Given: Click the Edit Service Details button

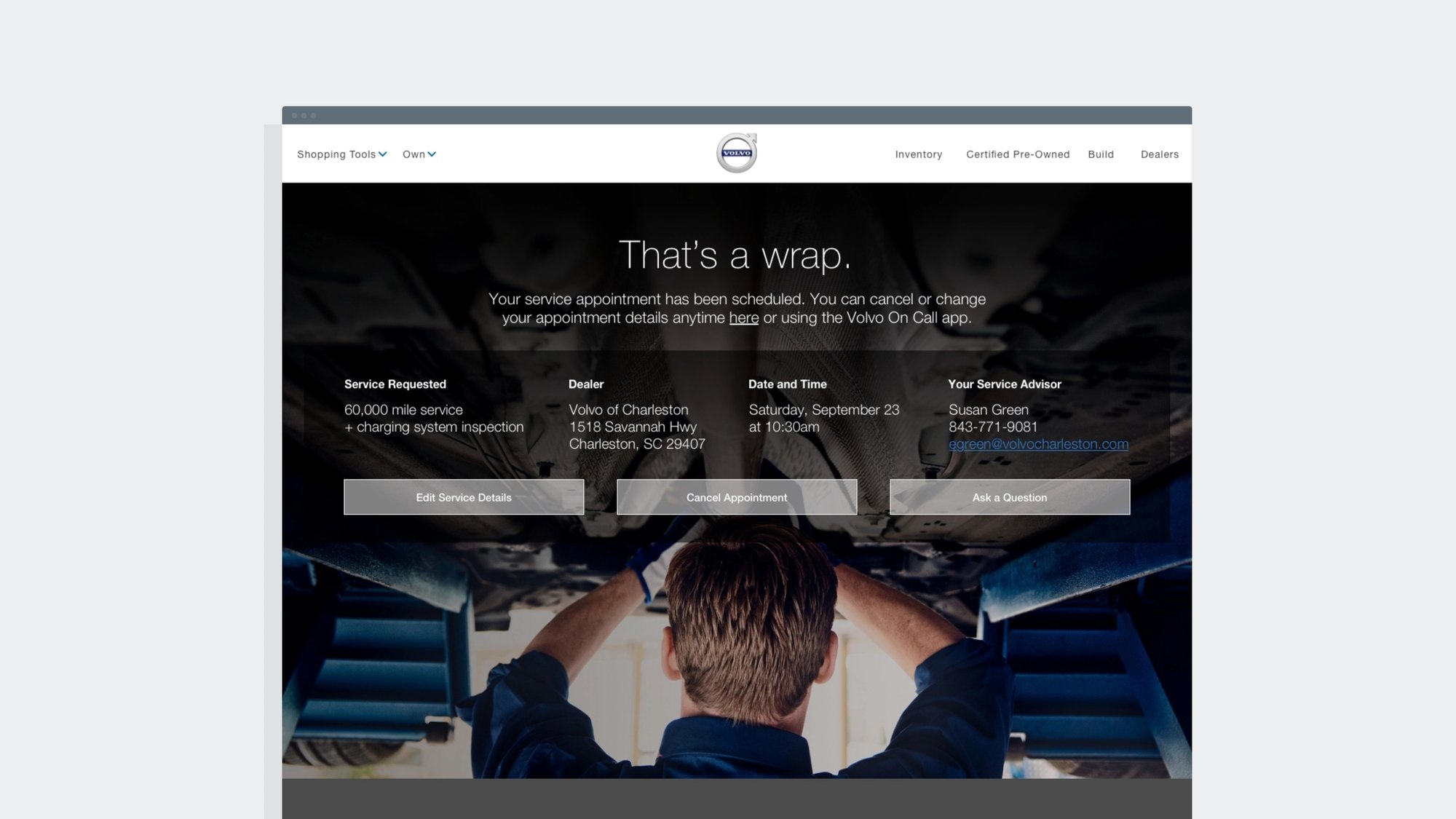Looking at the screenshot, I should pyautogui.click(x=464, y=497).
